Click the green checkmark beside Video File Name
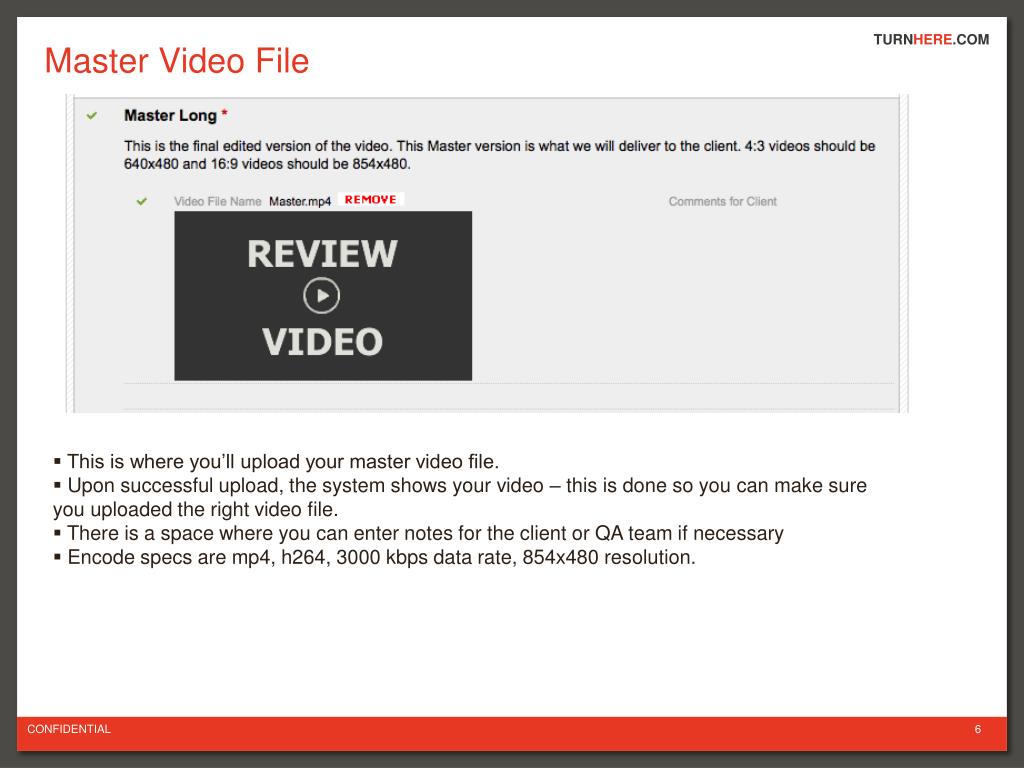1024x768 pixels. click(x=142, y=201)
